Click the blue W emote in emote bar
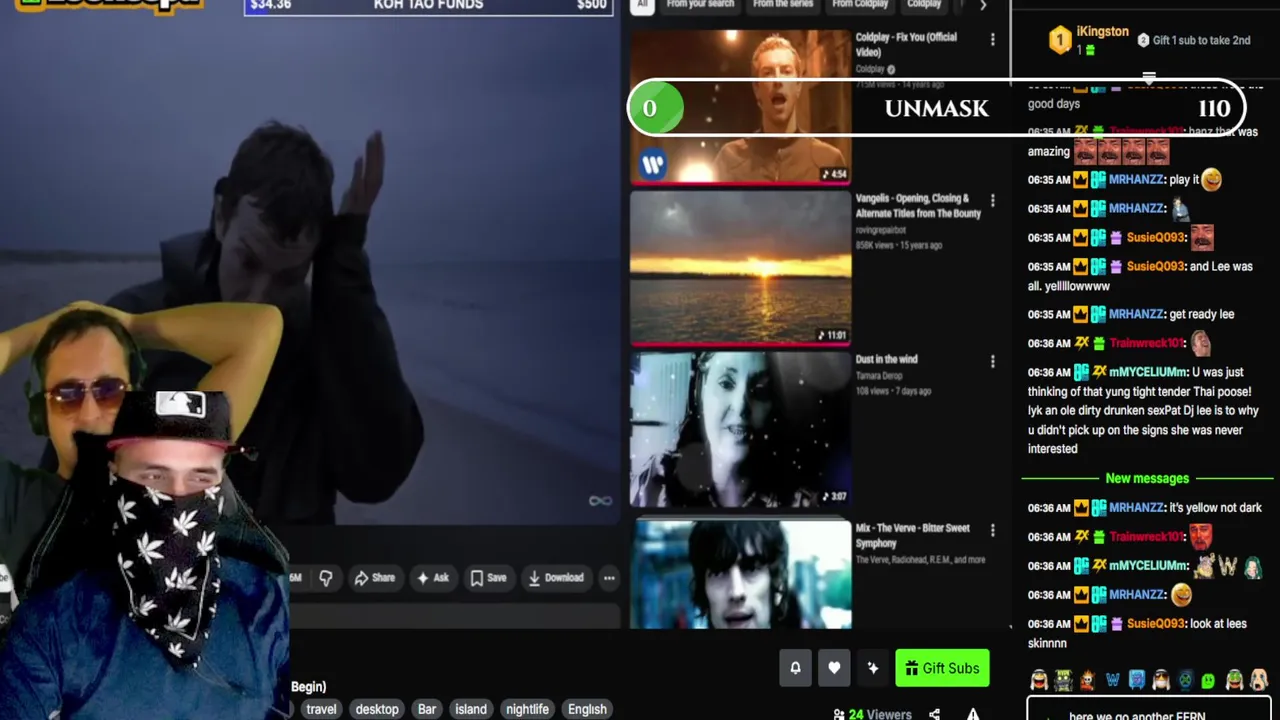The height and width of the screenshot is (720, 1280). click(x=1112, y=680)
